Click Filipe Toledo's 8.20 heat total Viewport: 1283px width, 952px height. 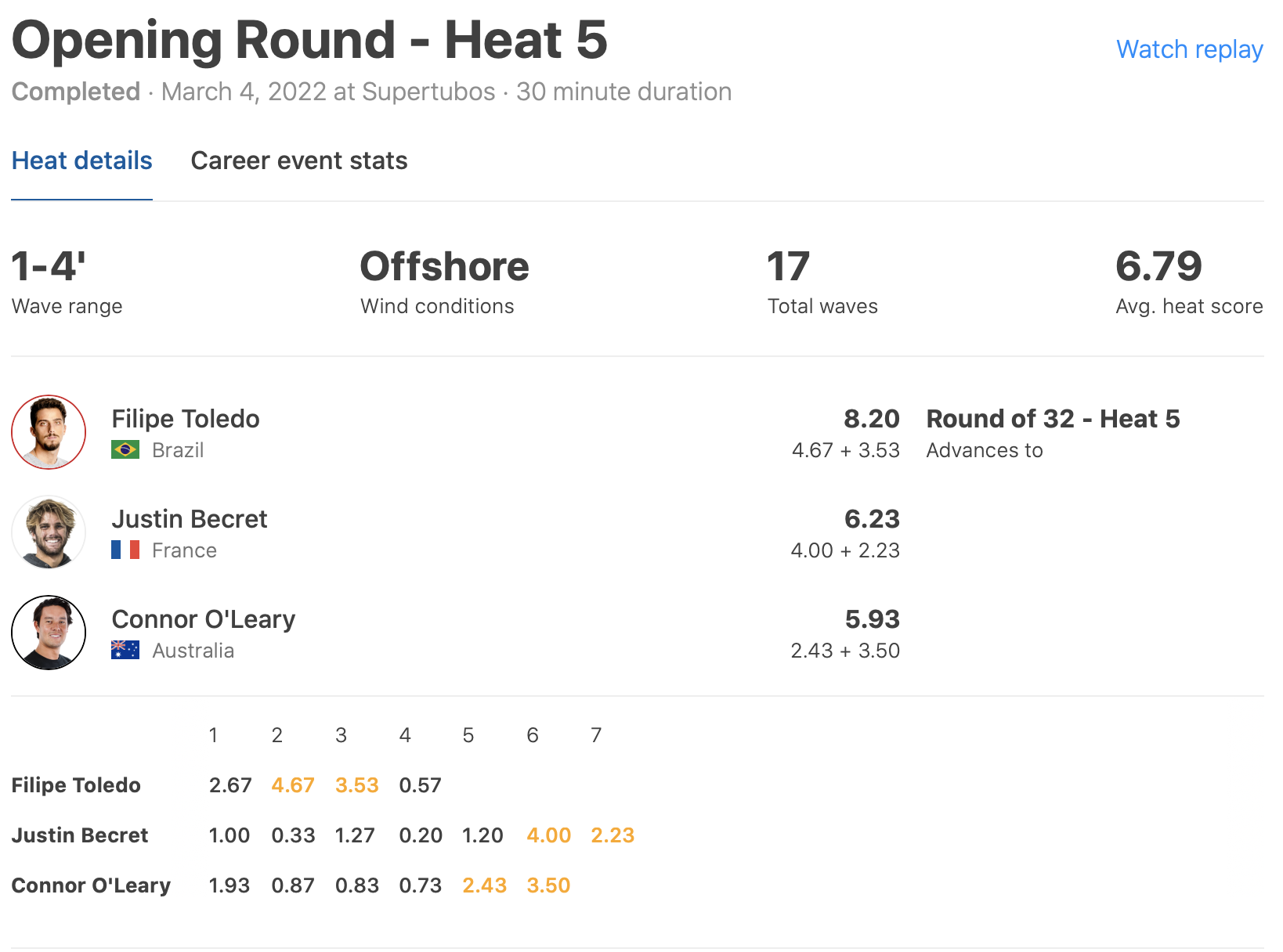pos(871,419)
